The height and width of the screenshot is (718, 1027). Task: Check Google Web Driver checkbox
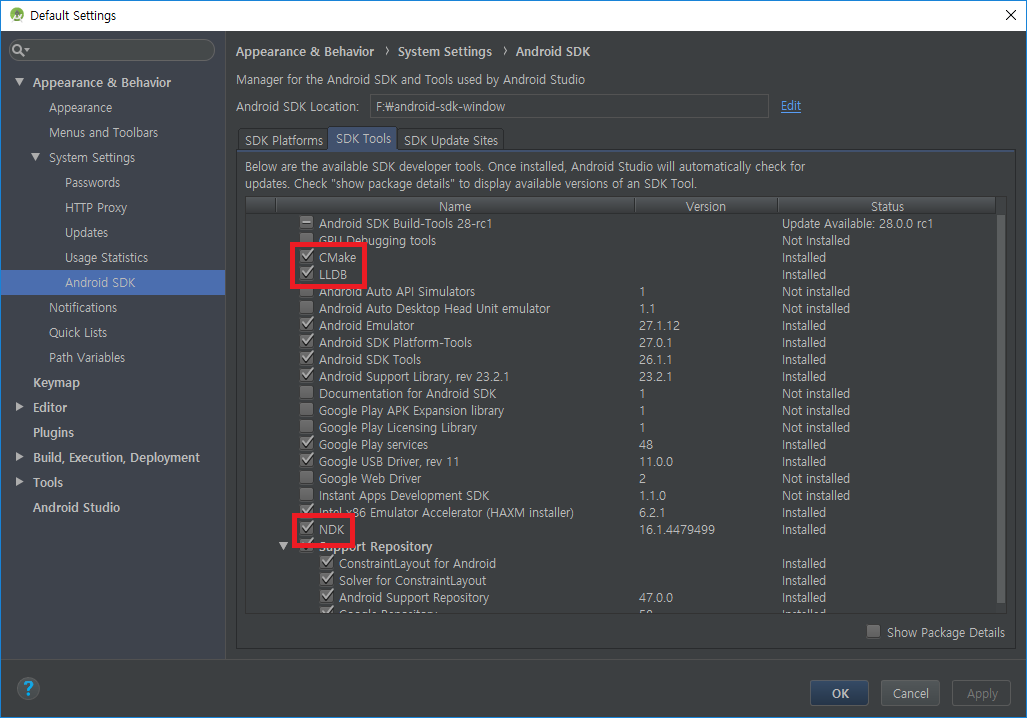point(307,478)
